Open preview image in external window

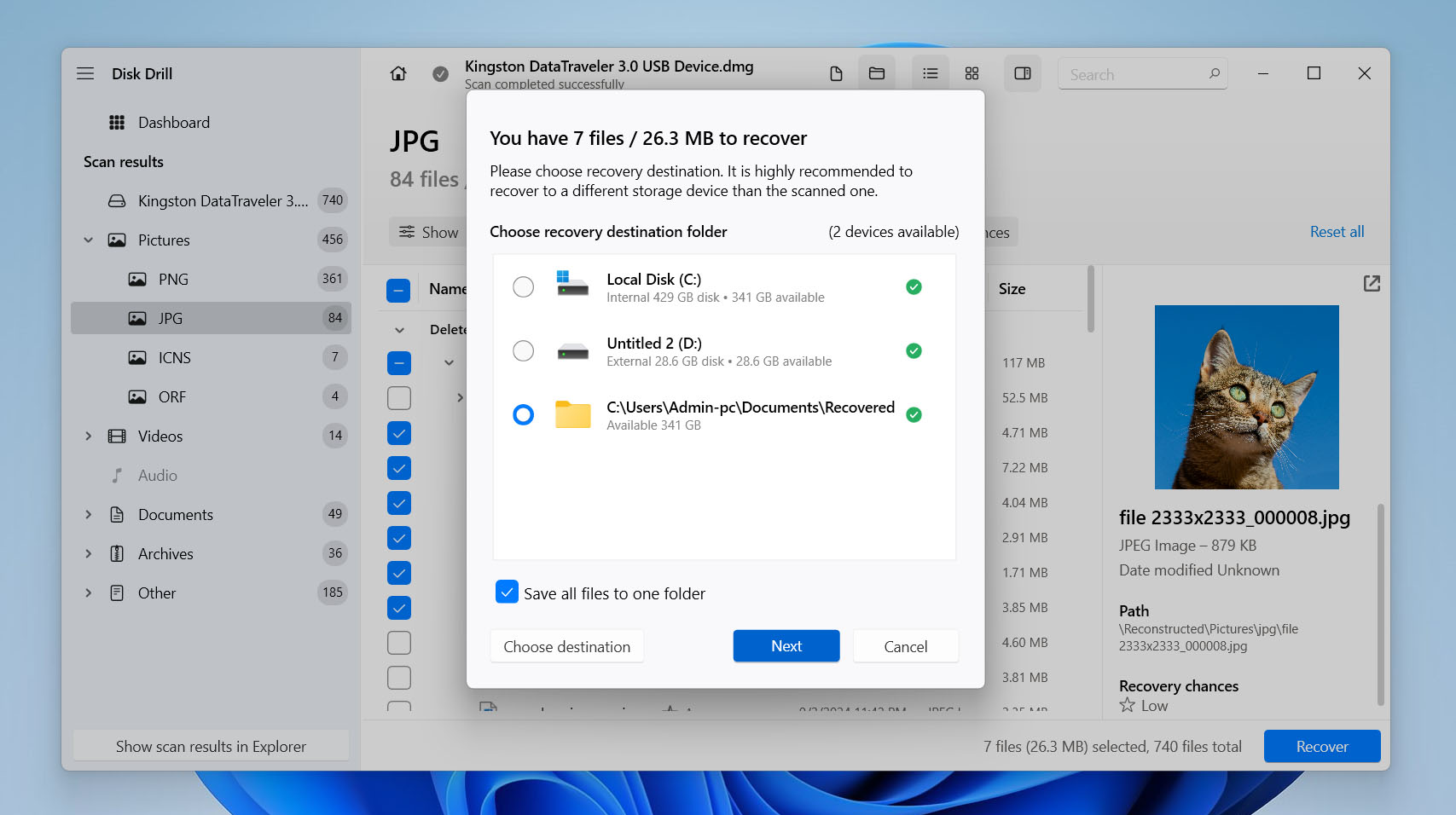click(x=1372, y=283)
